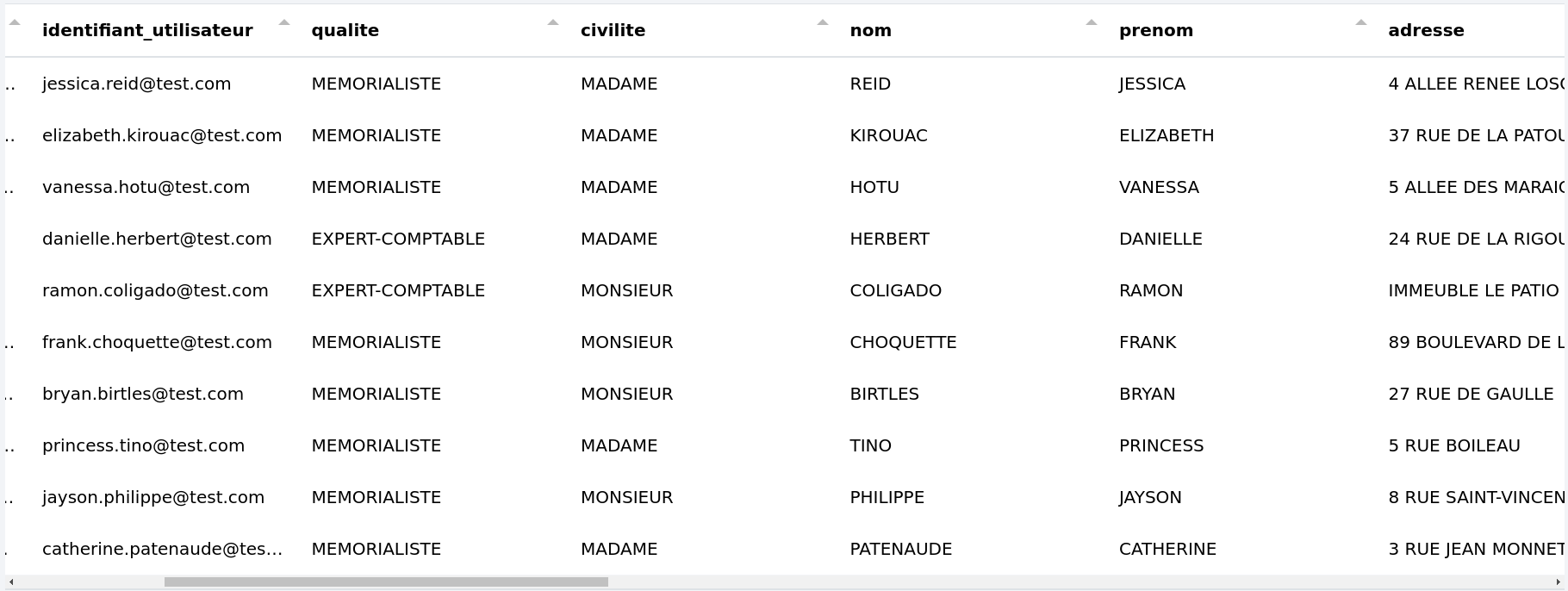Select the 27 RUE DE GAULLE address
Viewport: 1568px width, 591px height.
(x=1471, y=394)
